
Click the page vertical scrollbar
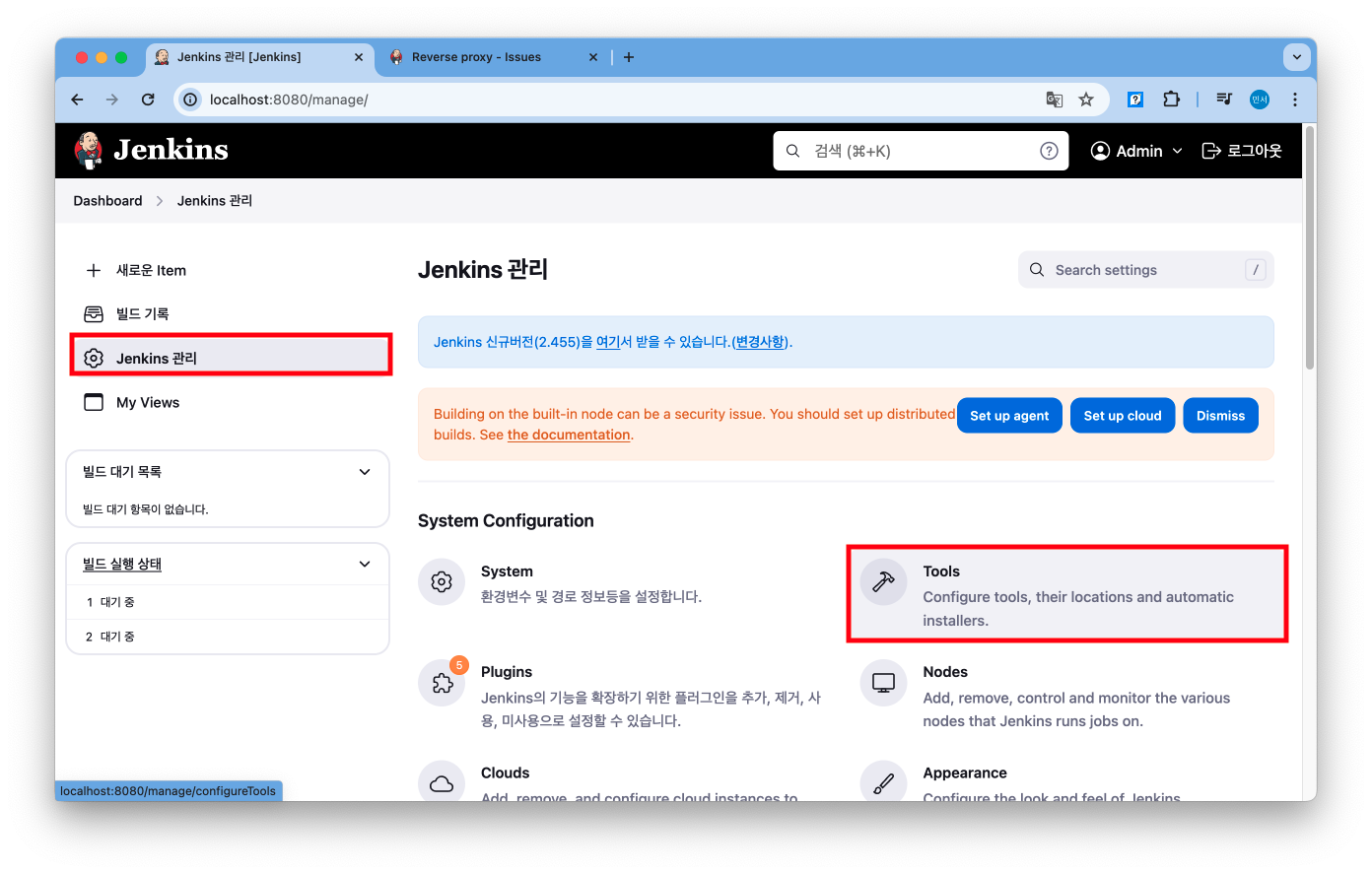pyautogui.click(x=1310, y=248)
